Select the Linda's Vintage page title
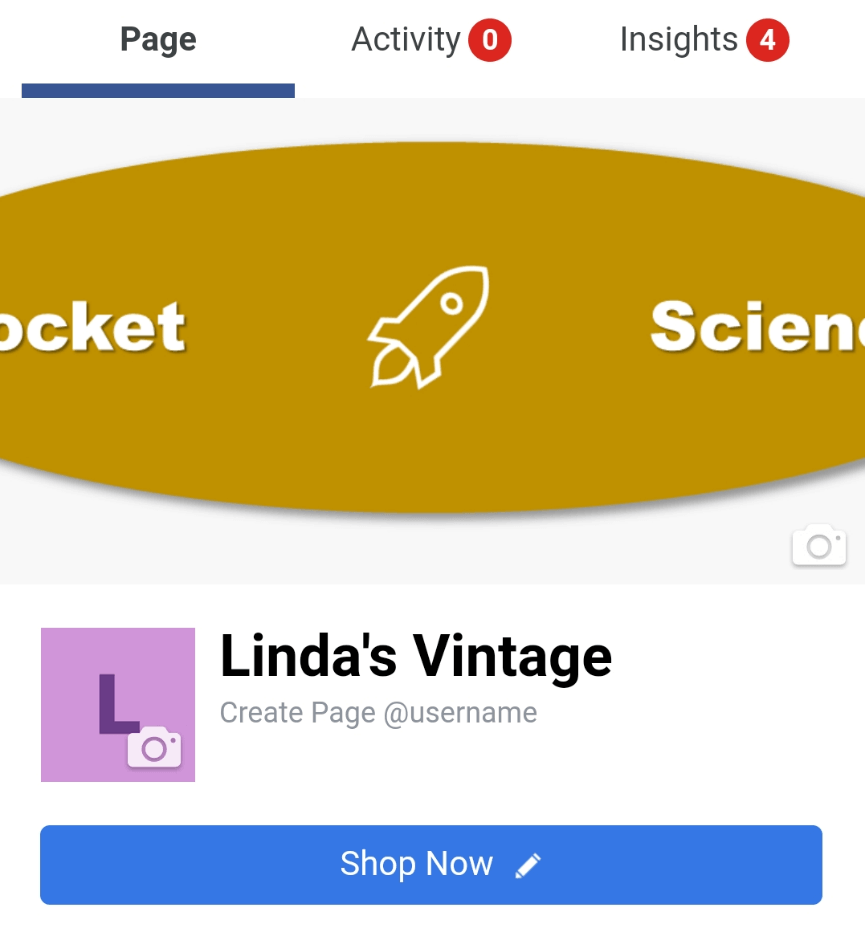 pos(415,656)
